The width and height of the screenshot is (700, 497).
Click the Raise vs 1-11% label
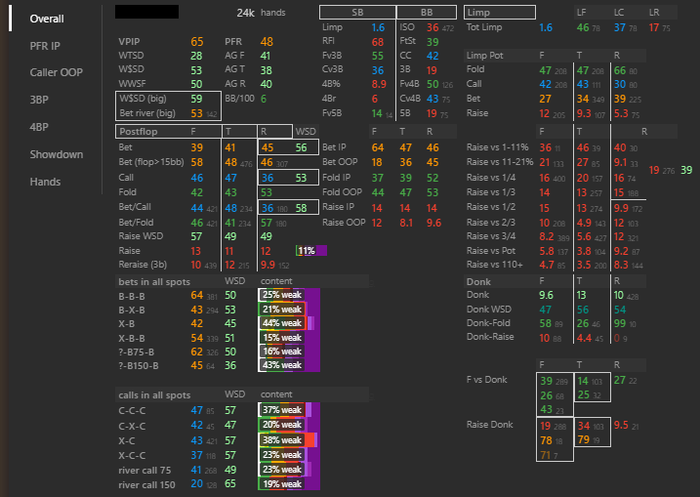pyautogui.click(x=497, y=147)
